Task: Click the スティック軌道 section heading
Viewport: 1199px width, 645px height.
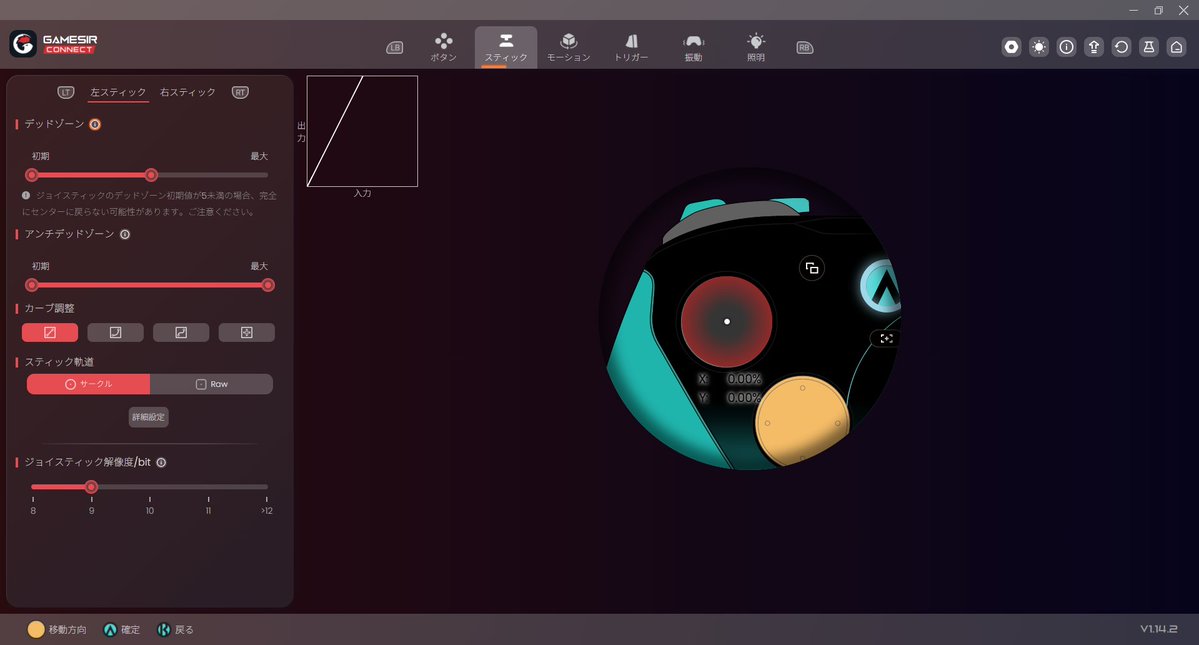Action: pyautogui.click(x=59, y=361)
